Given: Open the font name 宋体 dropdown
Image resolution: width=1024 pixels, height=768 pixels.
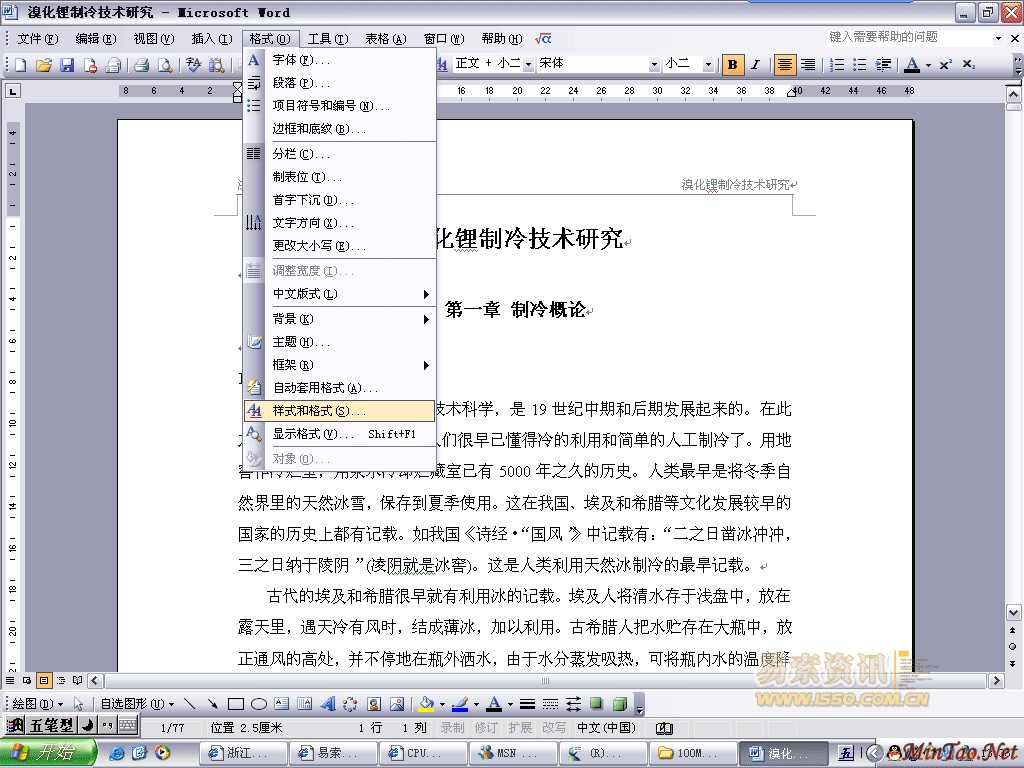Looking at the screenshot, I should 654,64.
